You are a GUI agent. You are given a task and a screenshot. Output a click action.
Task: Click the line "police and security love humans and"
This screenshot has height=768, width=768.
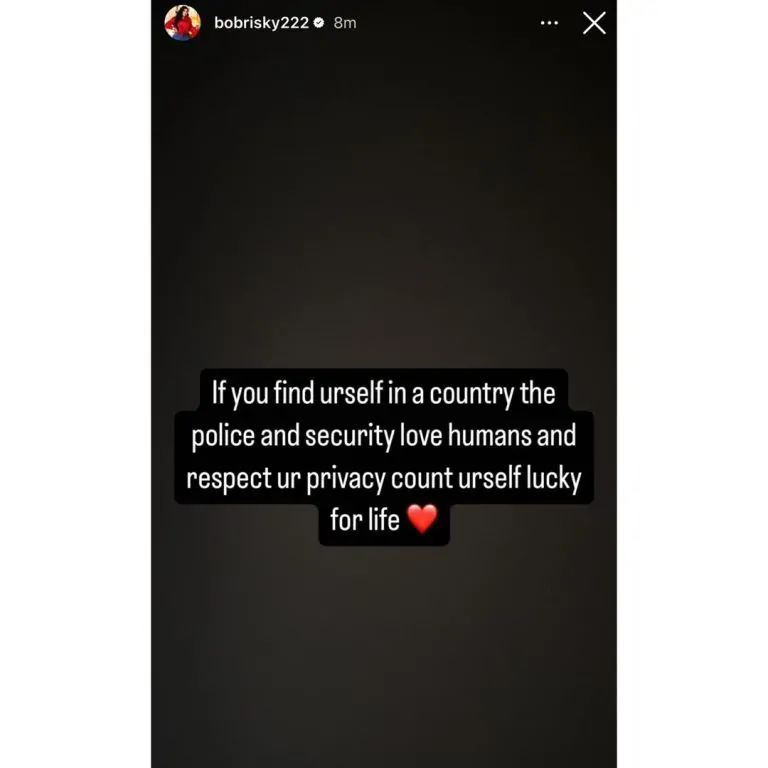(x=384, y=435)
